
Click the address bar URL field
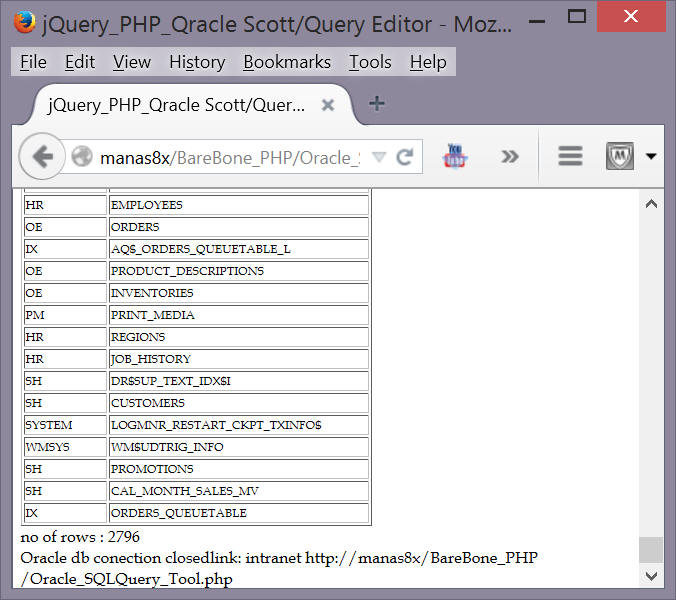pyautogui.click(x=230, y=158)
